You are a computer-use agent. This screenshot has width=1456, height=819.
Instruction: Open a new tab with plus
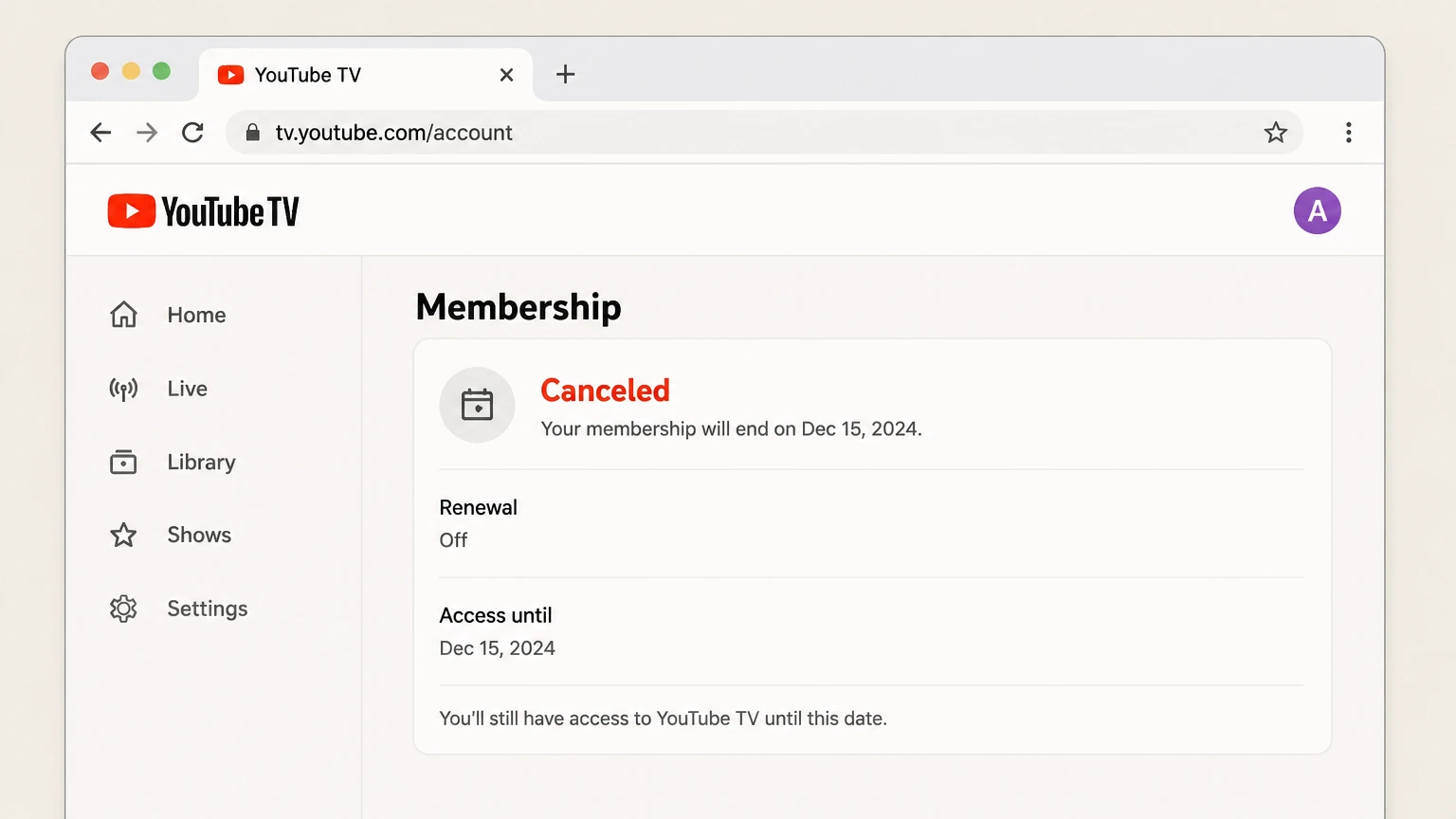pos(565,74)
